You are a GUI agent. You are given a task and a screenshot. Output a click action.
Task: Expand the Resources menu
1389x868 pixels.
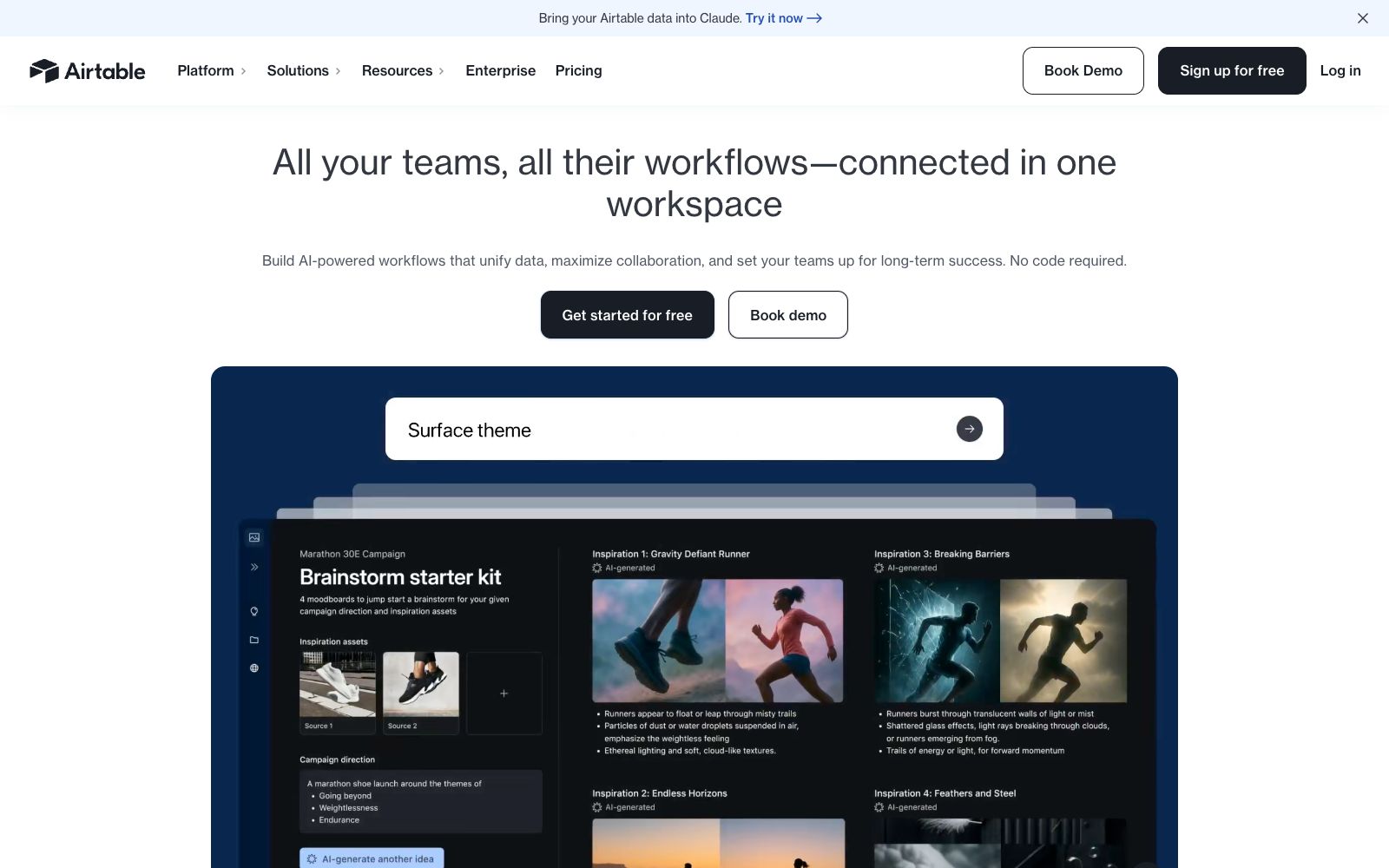[x=403, y=71]
